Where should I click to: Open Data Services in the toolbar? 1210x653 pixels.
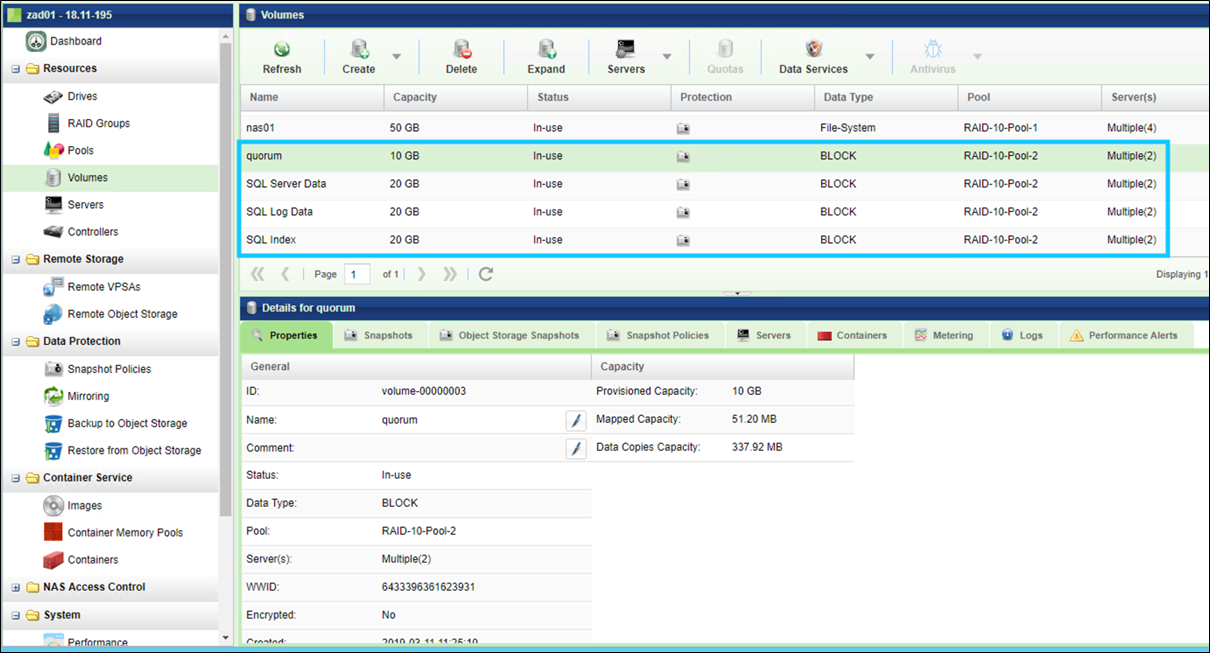(x=816, y=56)
